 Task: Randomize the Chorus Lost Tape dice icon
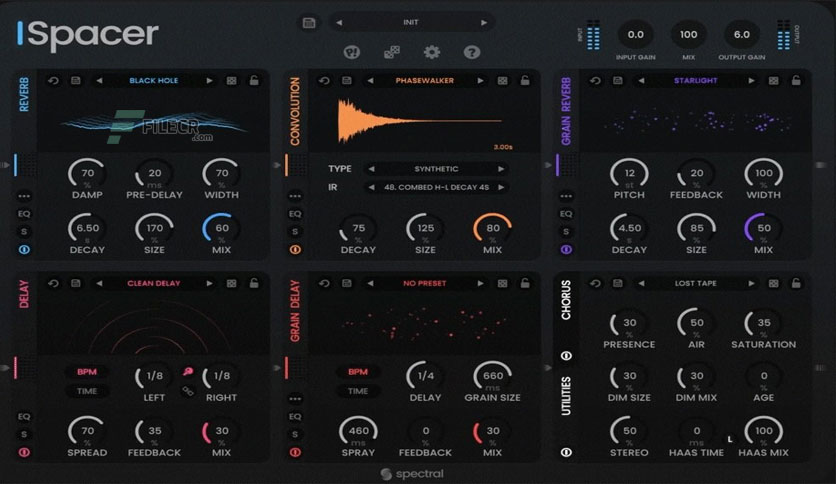(773, 284)
